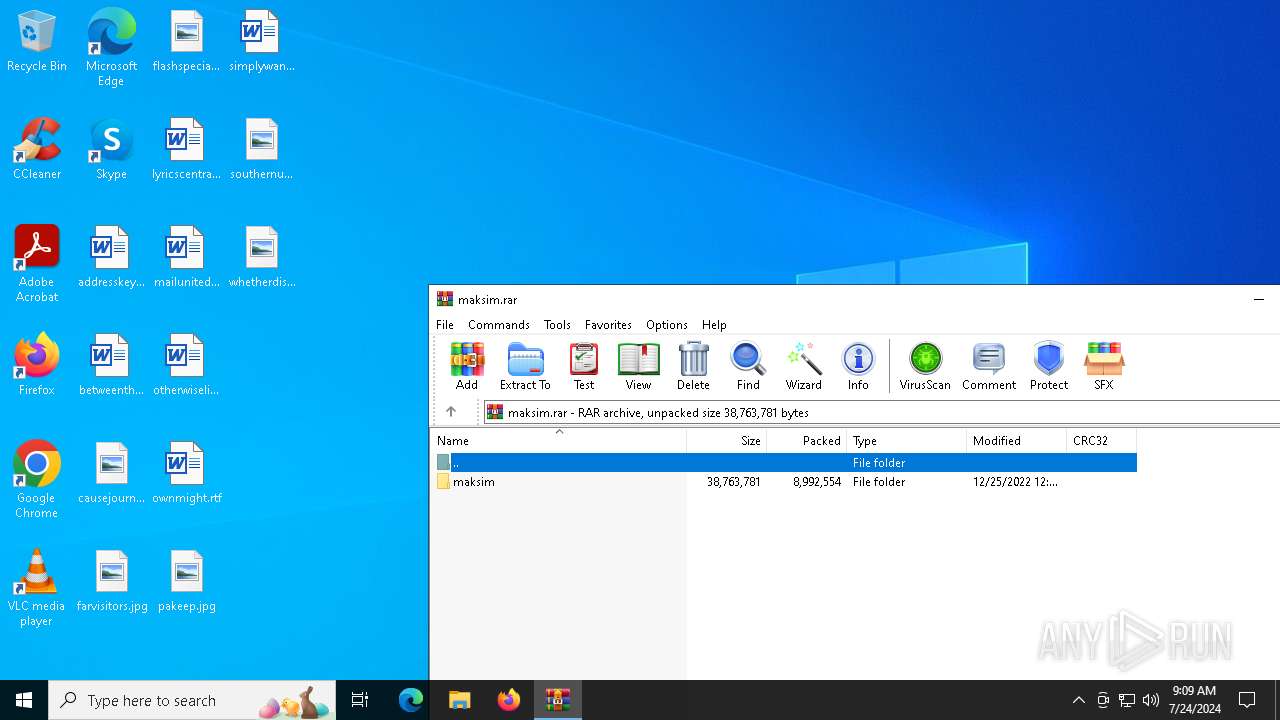Sort by Packed column header
The height and width of the screenshot is (720, 1280).
pyautogui.click(x=807, y=441)
